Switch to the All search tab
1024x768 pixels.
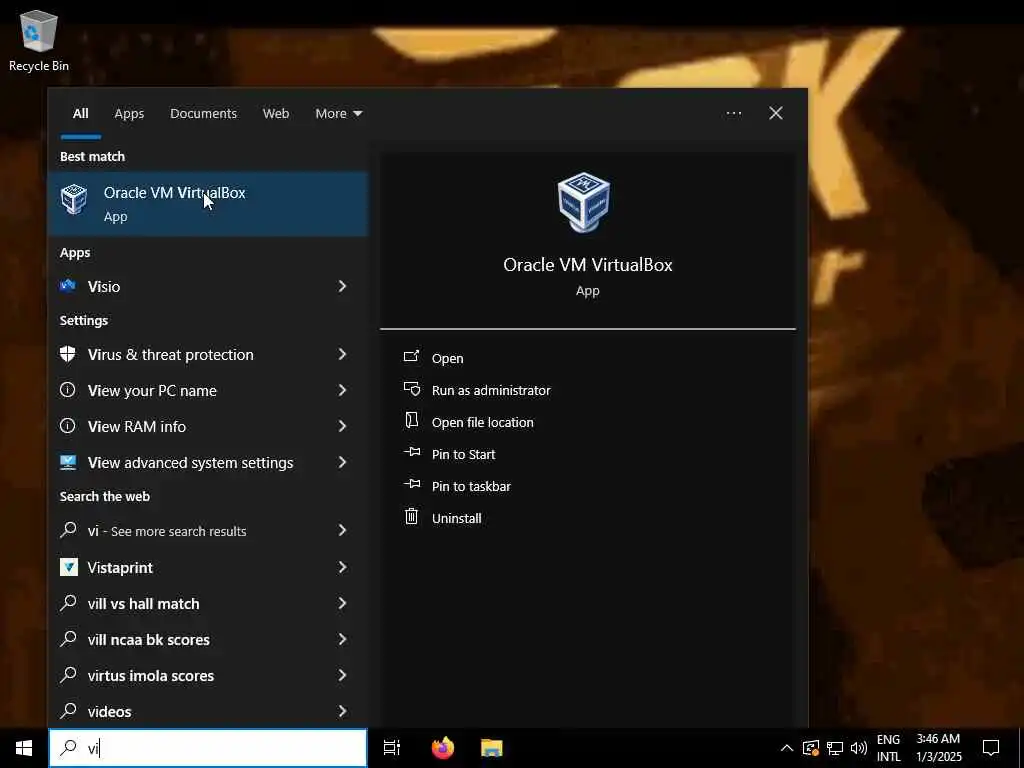point(80,114)
